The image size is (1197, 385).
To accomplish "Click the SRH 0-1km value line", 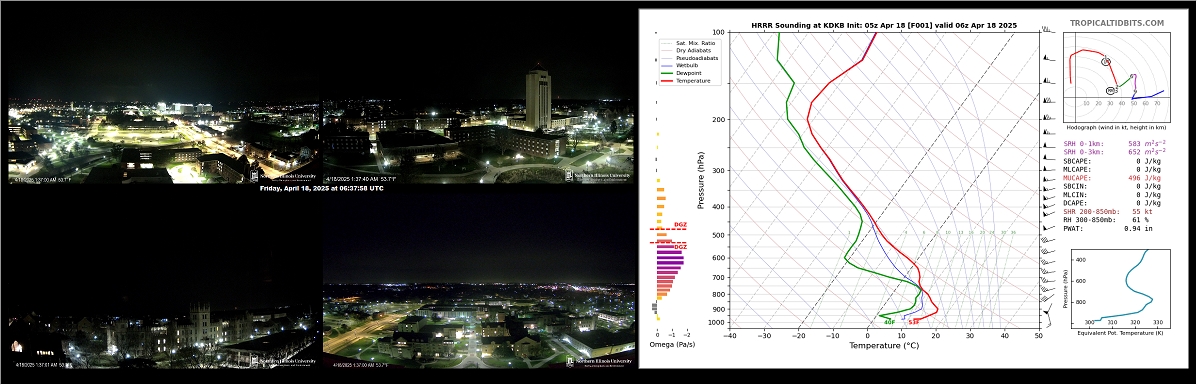I will coord(1115,144).
